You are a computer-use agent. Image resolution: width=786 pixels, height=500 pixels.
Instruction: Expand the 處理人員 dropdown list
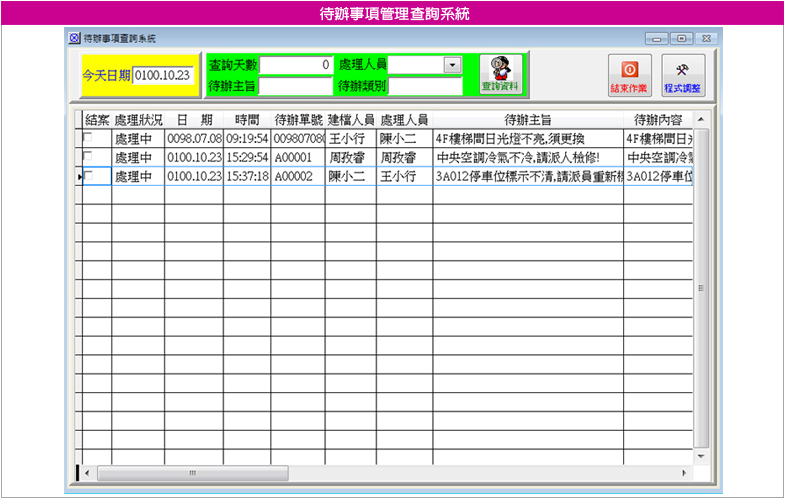tap(452, 64)
